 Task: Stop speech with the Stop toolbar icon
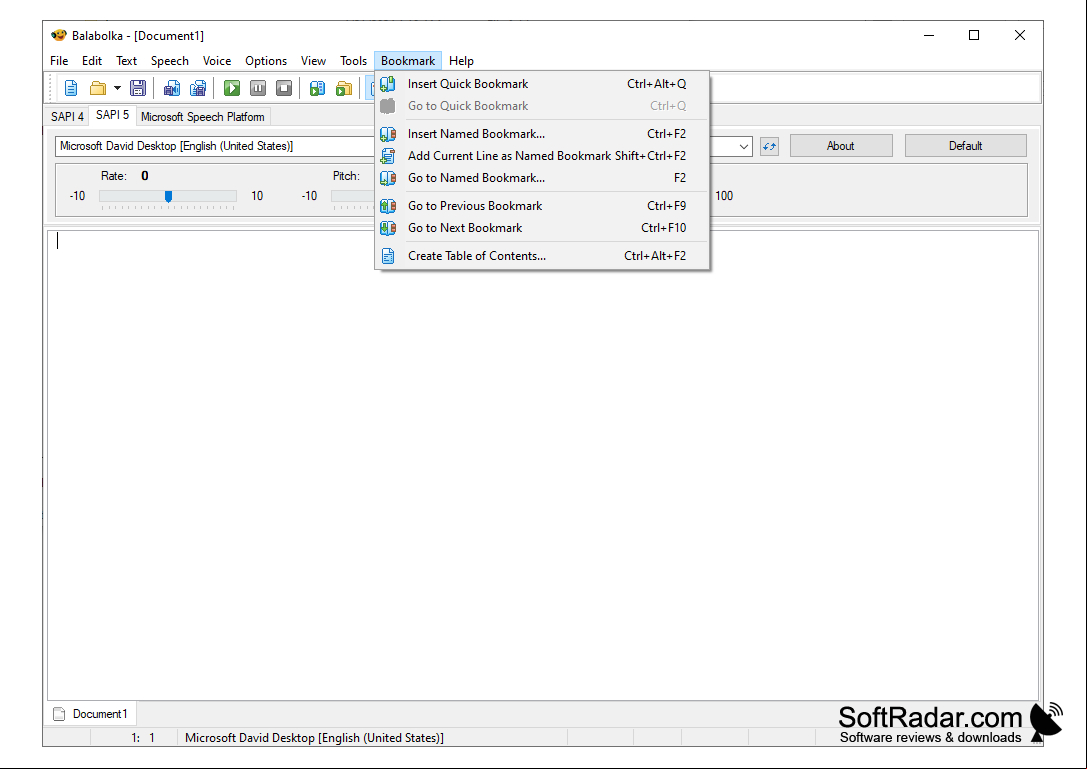point(284,88)
